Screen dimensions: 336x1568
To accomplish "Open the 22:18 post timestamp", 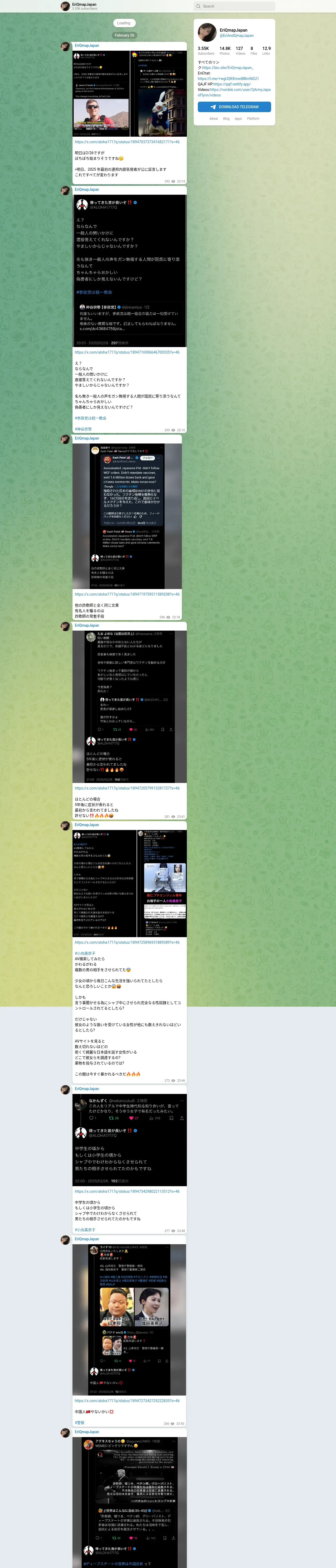I will (x=176, y=617).
